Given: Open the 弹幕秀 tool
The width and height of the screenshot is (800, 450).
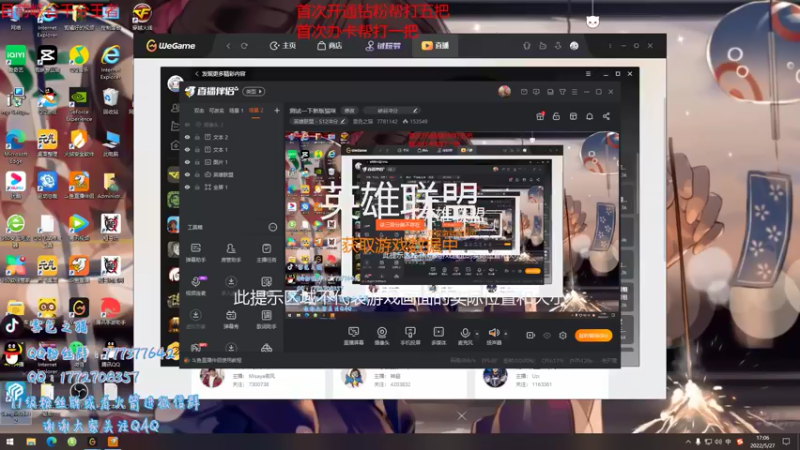Looking at the screenshot, I should (231, 319).
